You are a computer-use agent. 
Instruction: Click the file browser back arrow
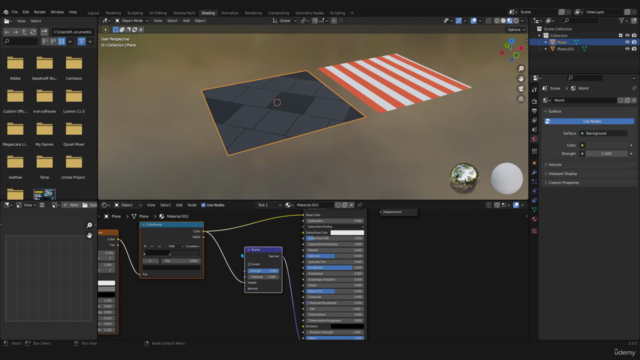[7, 32]
